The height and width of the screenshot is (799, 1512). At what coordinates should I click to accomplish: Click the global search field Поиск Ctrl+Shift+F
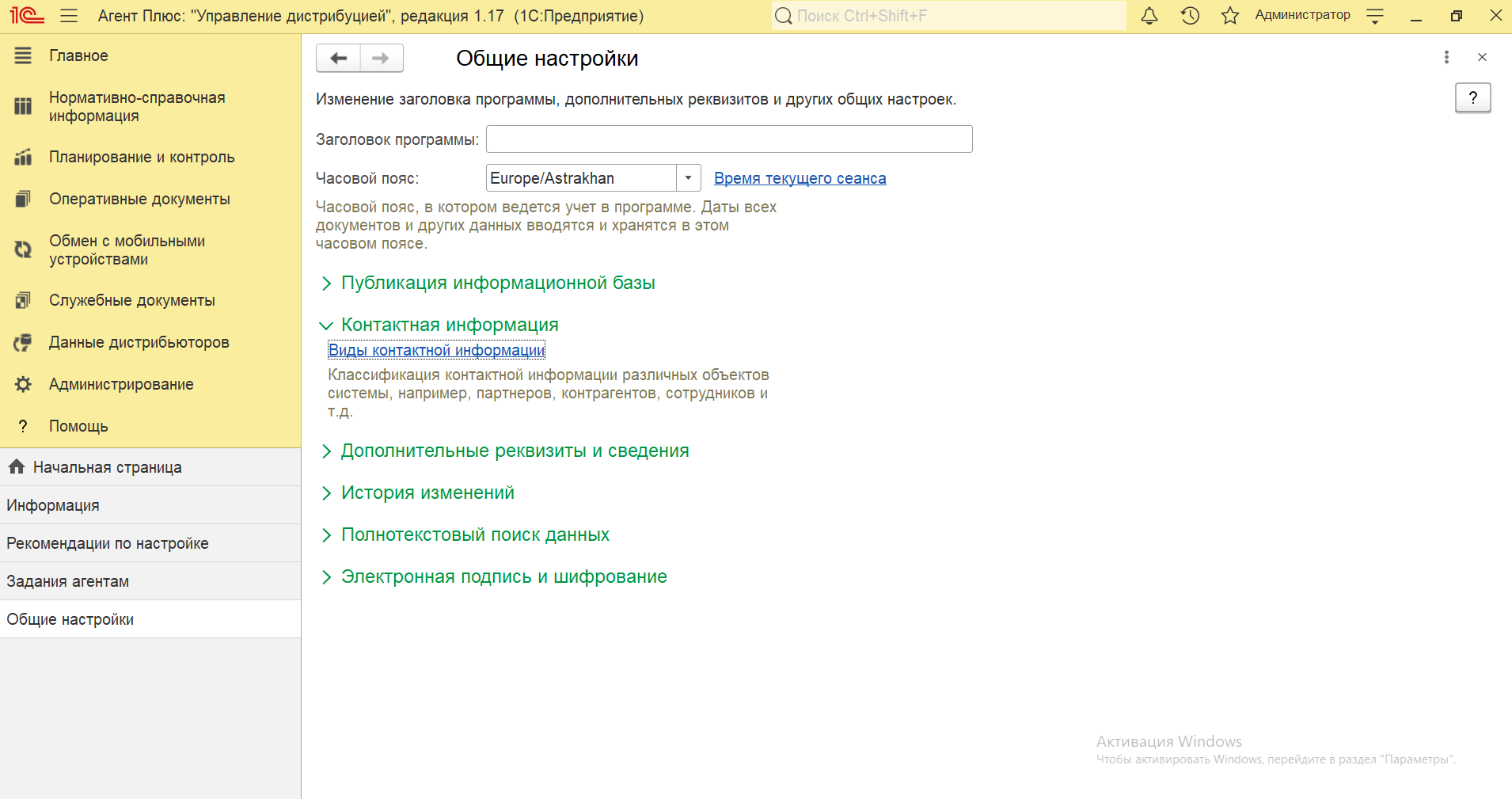click(x=948, y=15)
